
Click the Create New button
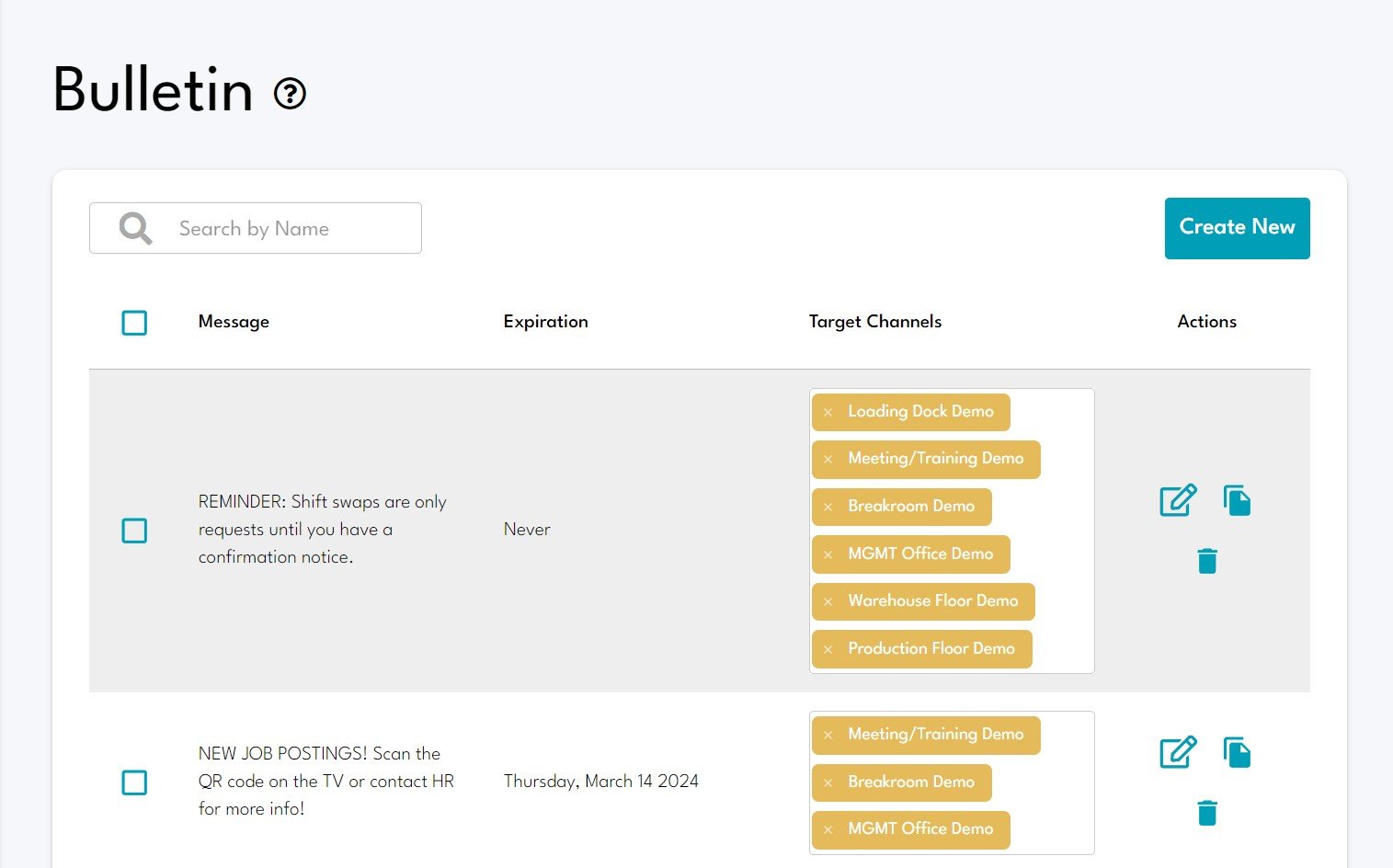tap(1237, 228)
